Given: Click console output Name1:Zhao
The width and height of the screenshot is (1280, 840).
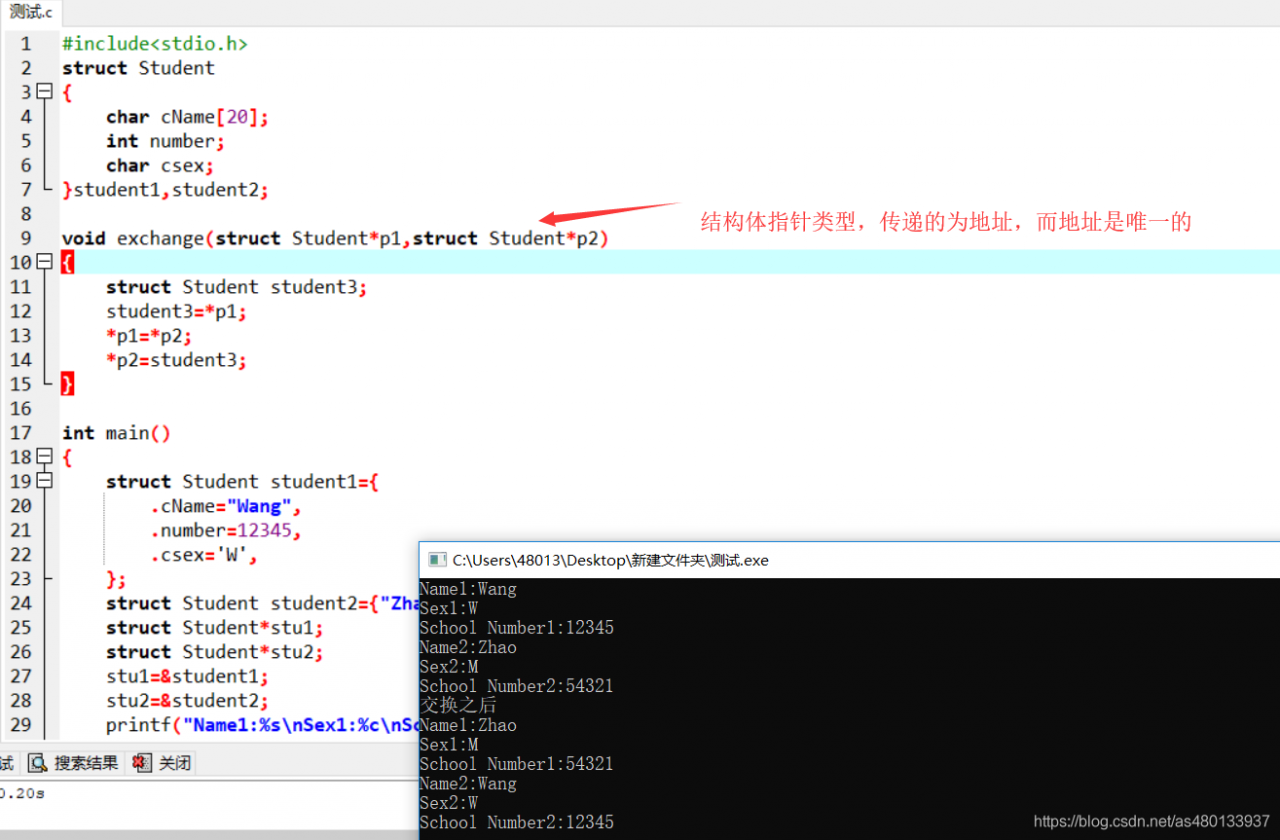Looking at the screenshot, I should [468, 725].
